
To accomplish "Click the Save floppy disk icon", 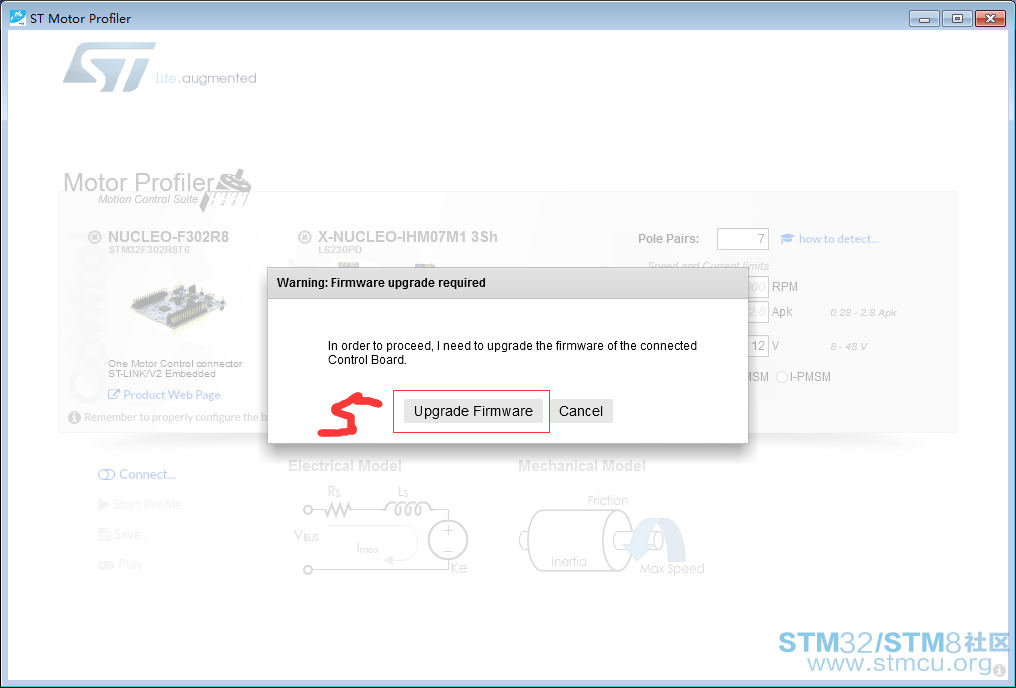I will (x=104, y=534).
